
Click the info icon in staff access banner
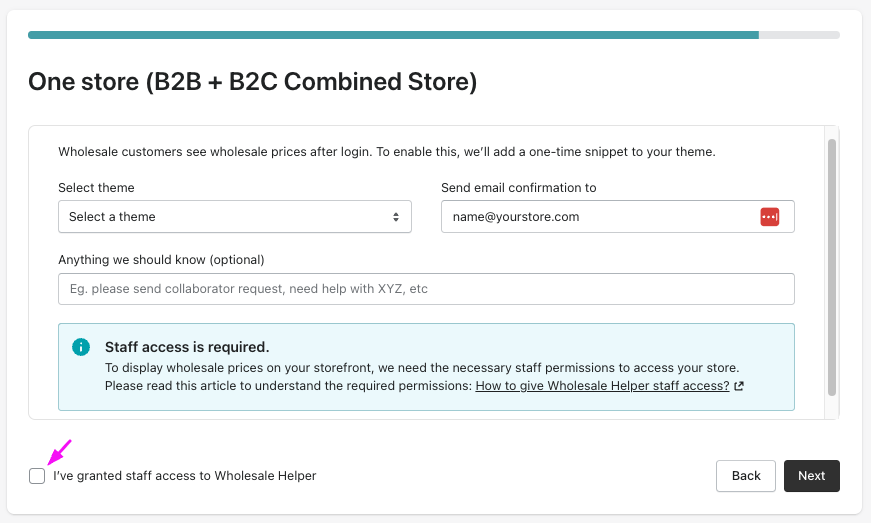pos(81,347)
